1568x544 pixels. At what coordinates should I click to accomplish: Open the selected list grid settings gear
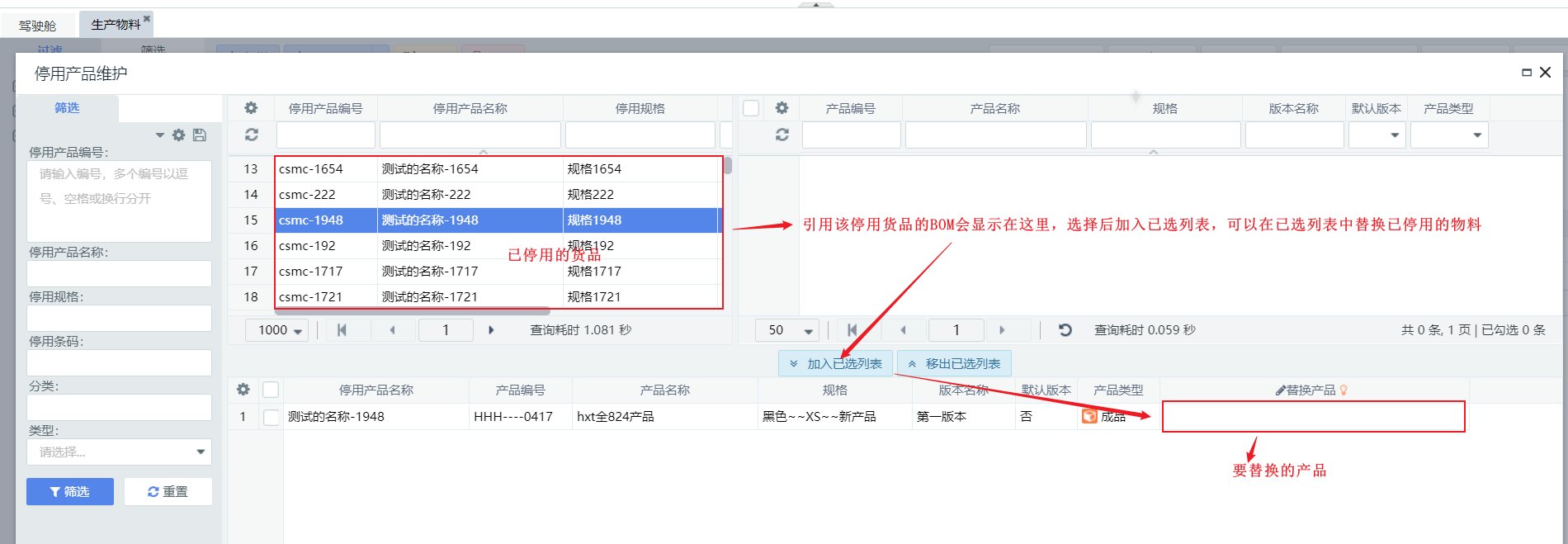[243, 390]
